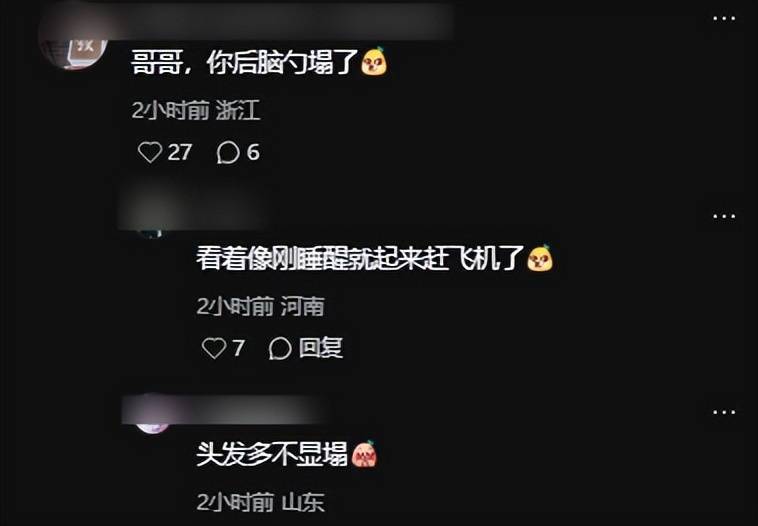Select comment text 头发多不显塌
The image size is (758, 526).
(x=272, y=454)
